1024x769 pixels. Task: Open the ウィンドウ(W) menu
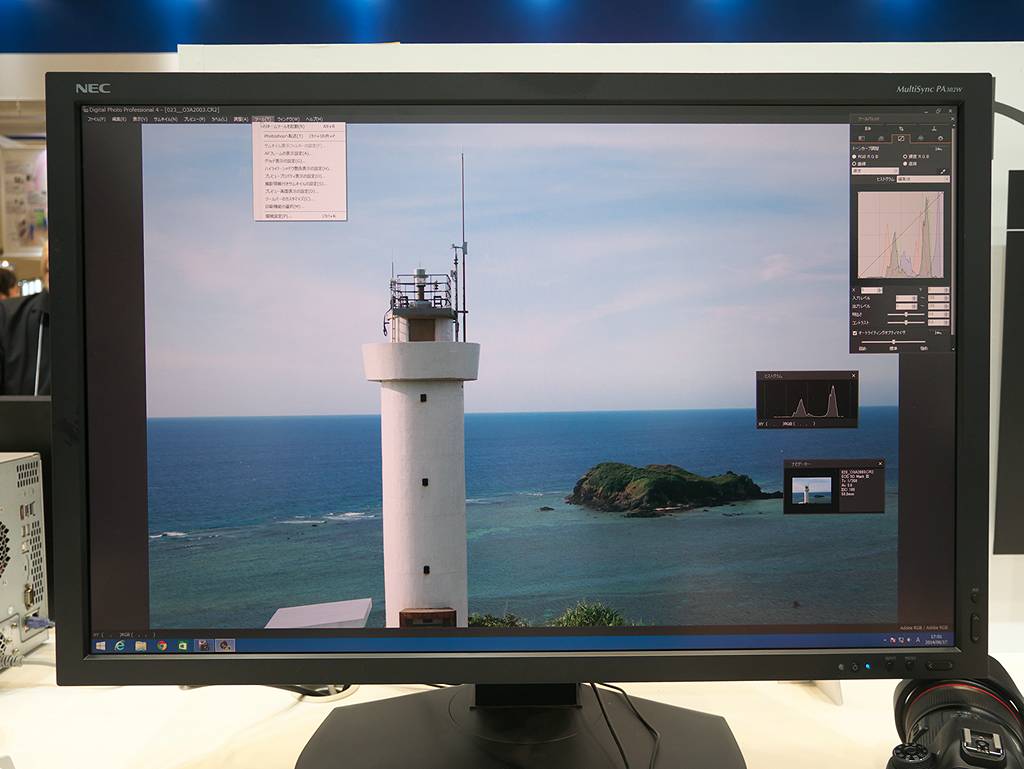[288, 119]
